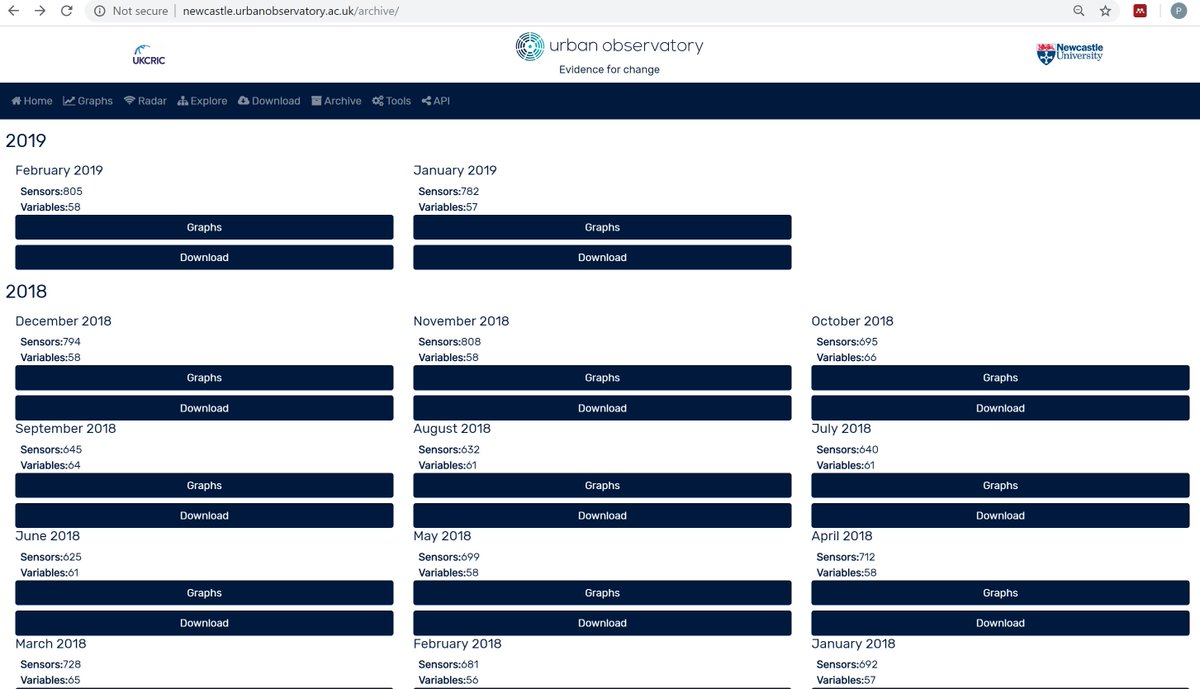
Task: View Graphs for February 2019
Action: pos(204,227)
